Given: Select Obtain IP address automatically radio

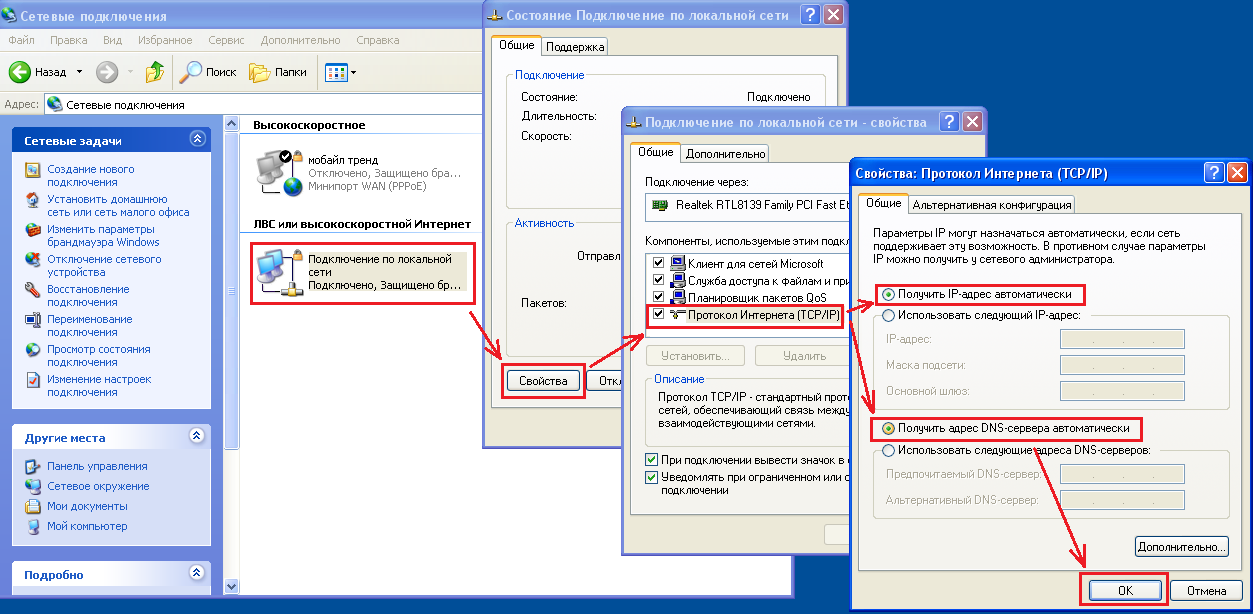Looking at the screenshot, I should pos(888,295).
